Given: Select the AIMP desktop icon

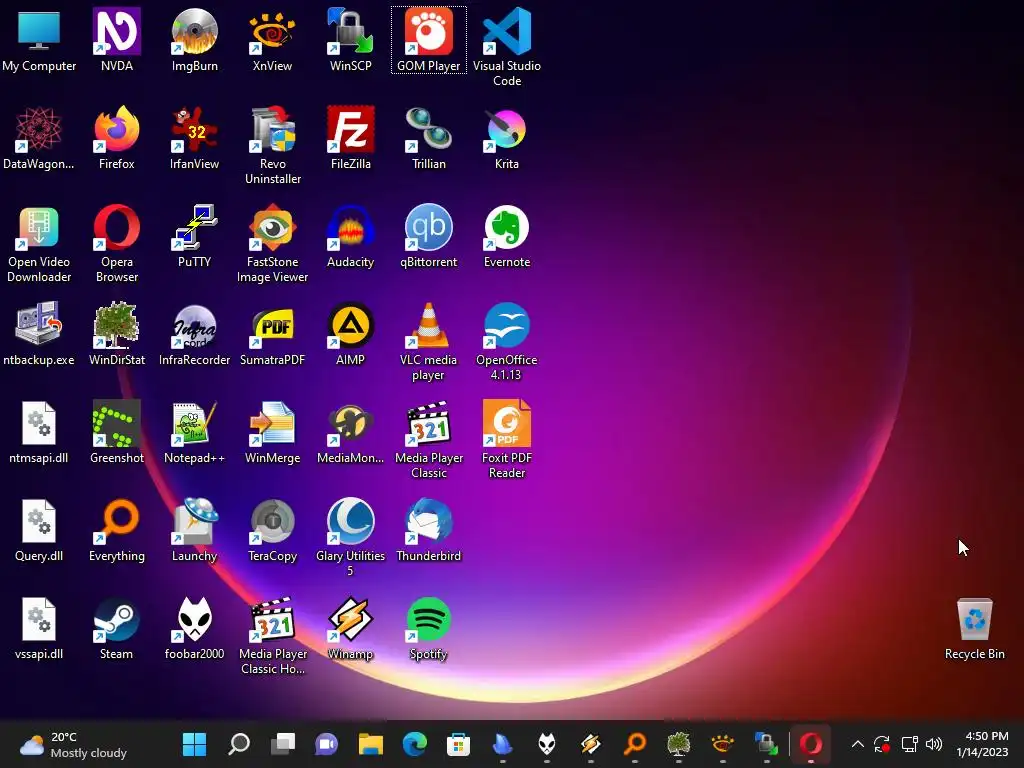Looking at the screenshot, I should click(x=351, y=334).
